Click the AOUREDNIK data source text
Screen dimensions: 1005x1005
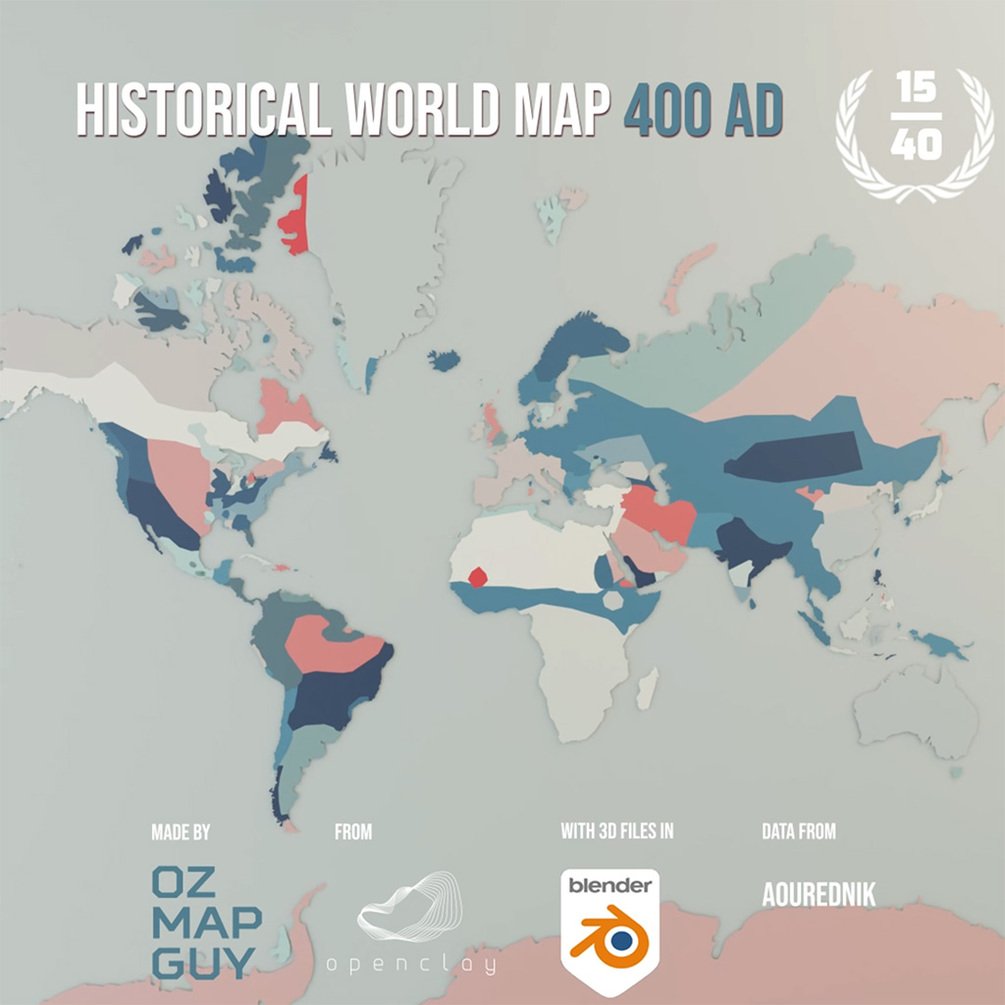(x=818, y=894)
